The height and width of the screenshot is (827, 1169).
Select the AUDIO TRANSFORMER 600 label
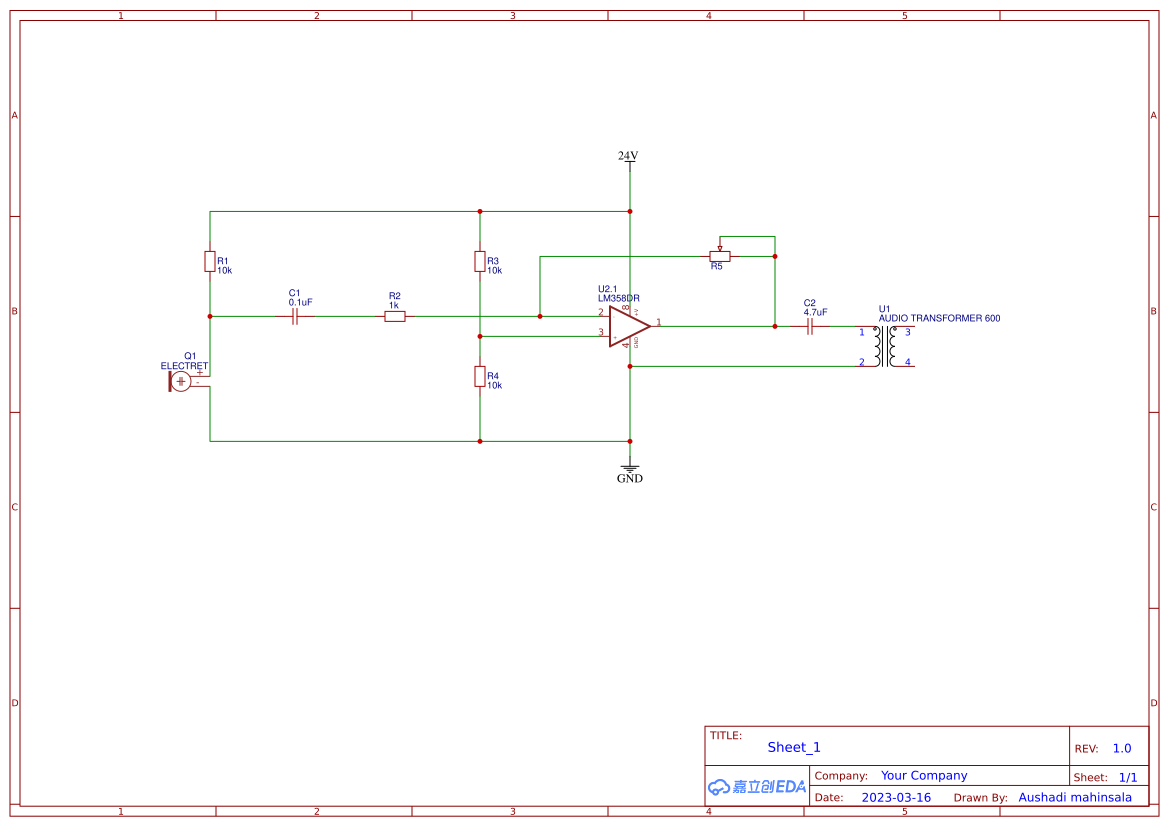938,318
